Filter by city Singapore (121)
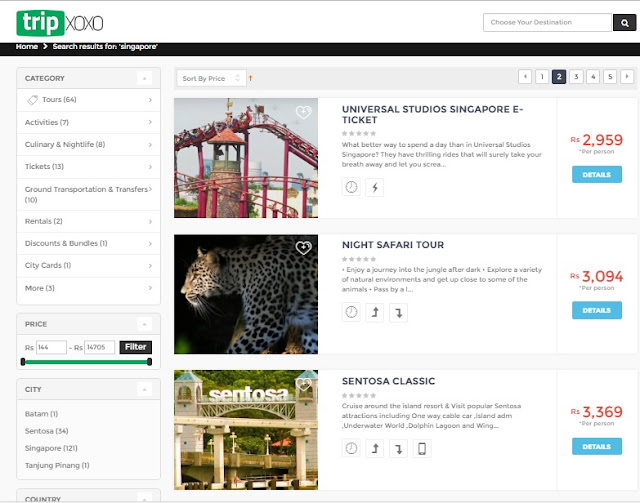This screenshot has width=640, height=503. pyautogui.click(x=51, y=448)
